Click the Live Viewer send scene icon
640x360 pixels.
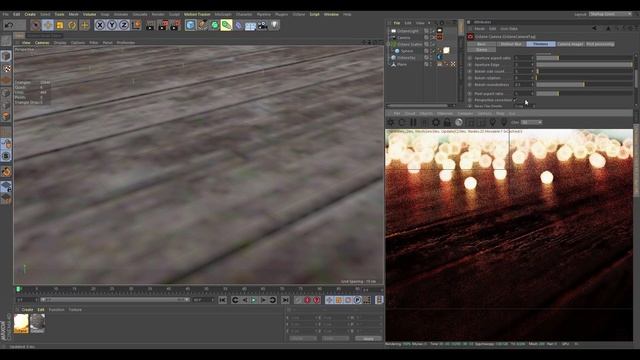pyautogui.click(x=391, y=122)
